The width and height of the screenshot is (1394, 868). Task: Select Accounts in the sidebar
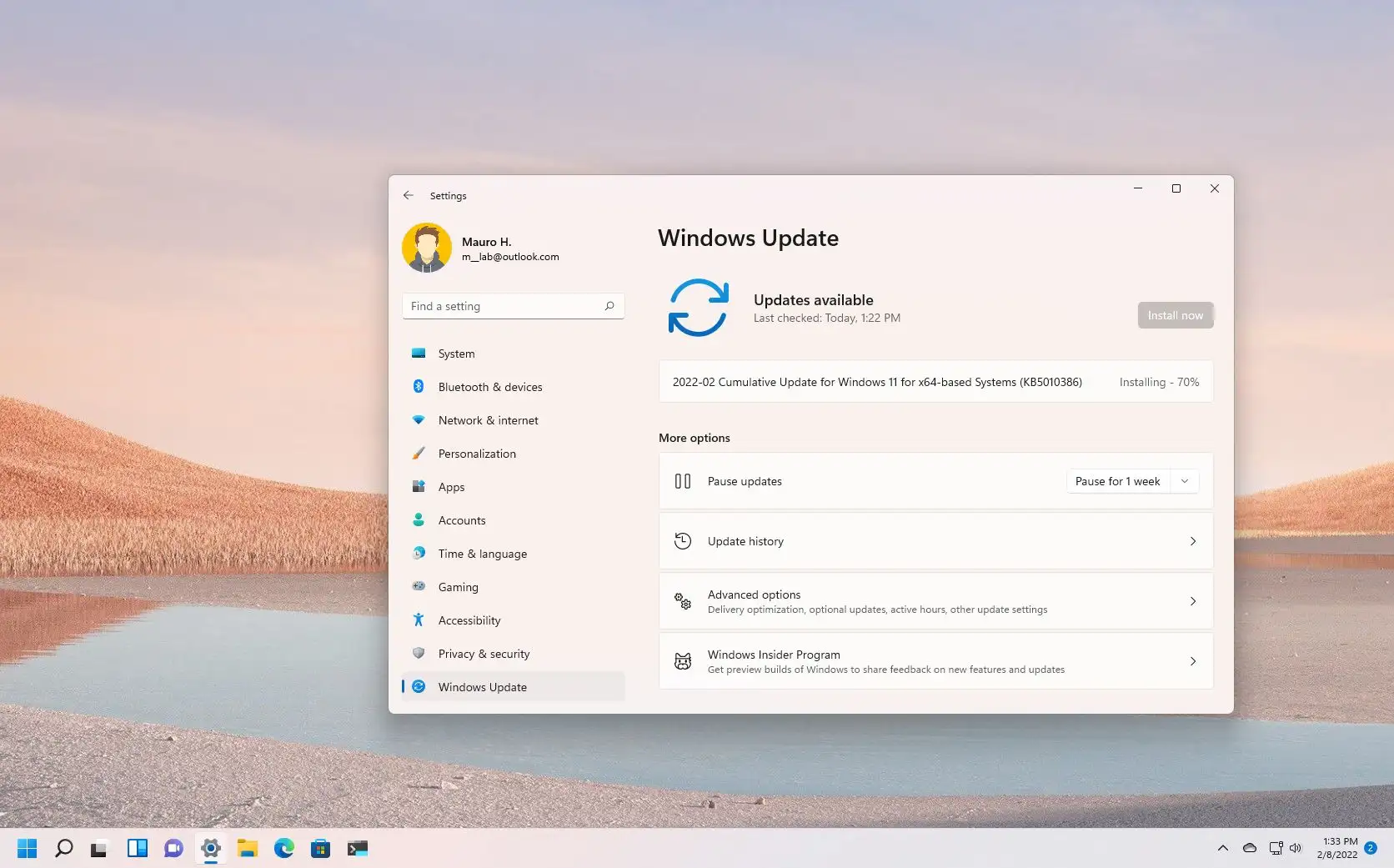[x=513, y=520]
